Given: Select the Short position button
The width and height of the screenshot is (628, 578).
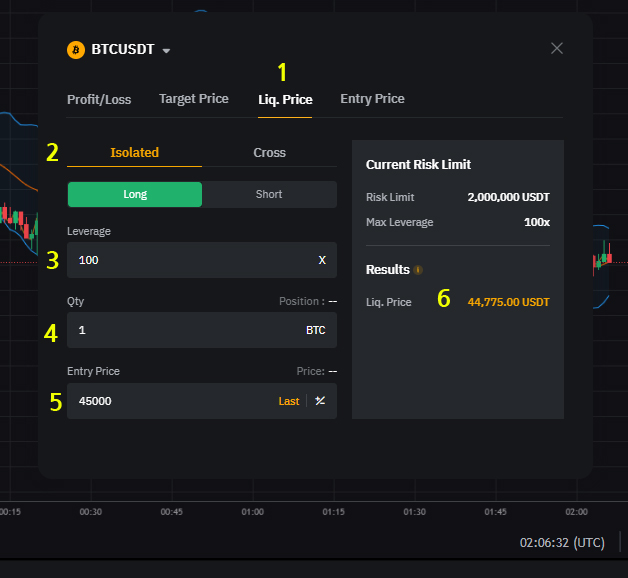Looking at the screenshot, I should 269,194.
